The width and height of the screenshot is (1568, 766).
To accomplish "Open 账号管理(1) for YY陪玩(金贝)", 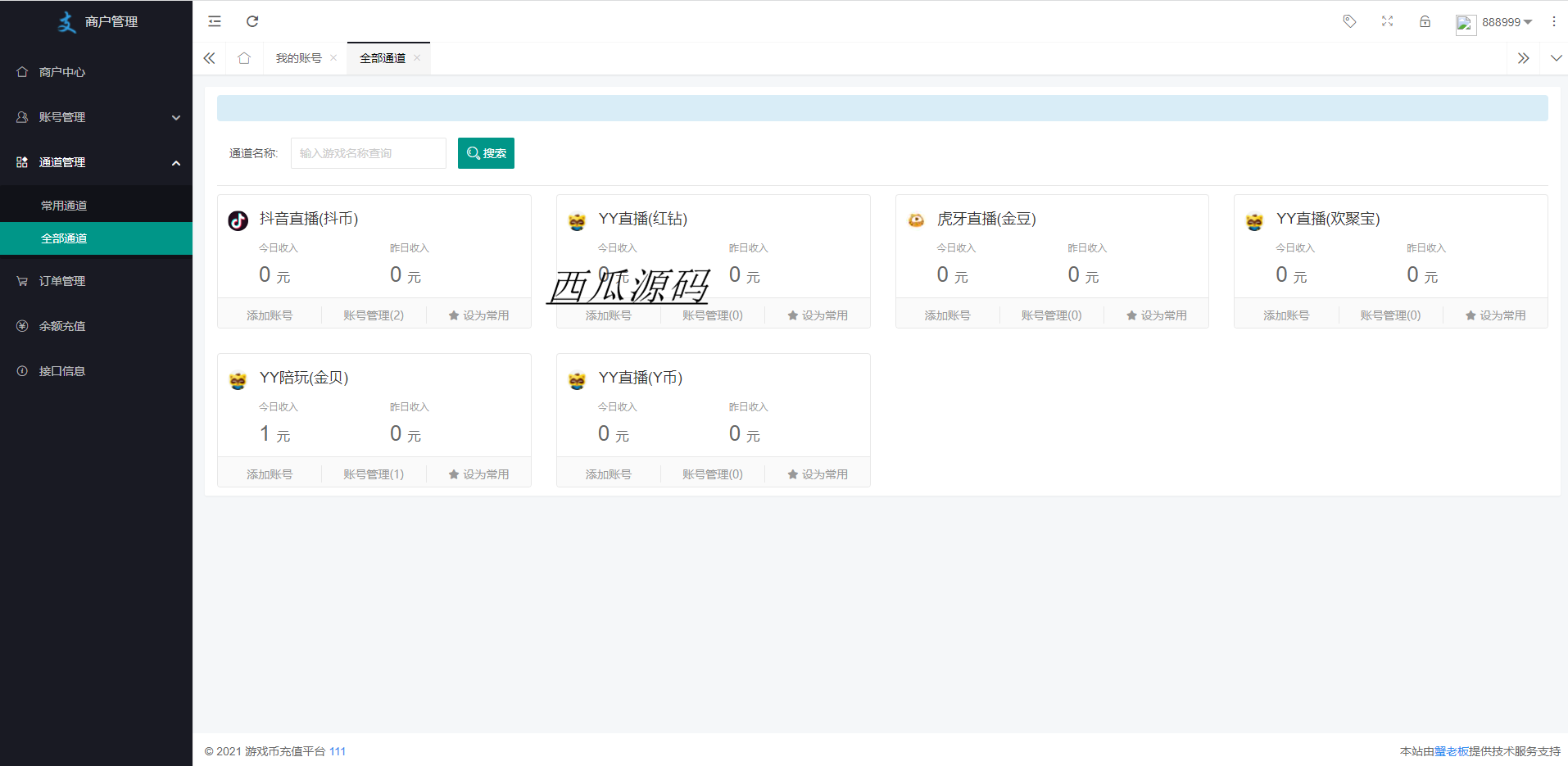I will click(374, 474).
